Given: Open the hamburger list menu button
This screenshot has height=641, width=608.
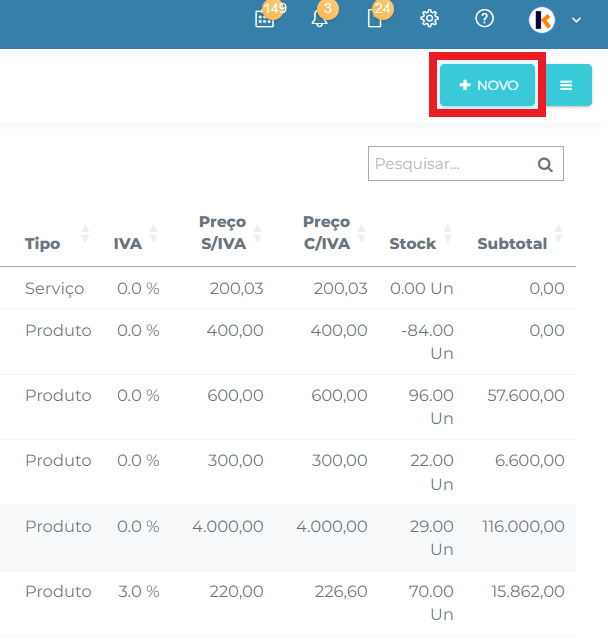Looking at the screenshot, I should [x=568, y=85].
